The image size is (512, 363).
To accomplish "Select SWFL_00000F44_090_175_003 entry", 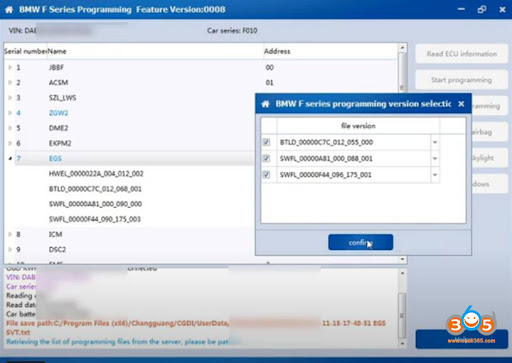I will (x=95, y=219).
